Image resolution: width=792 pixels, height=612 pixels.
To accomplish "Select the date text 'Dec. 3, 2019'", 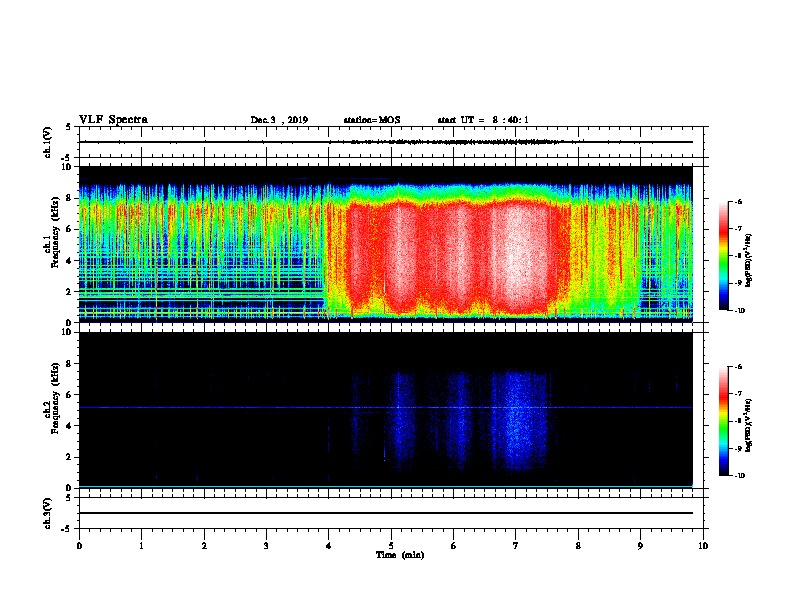I will 279,120.
